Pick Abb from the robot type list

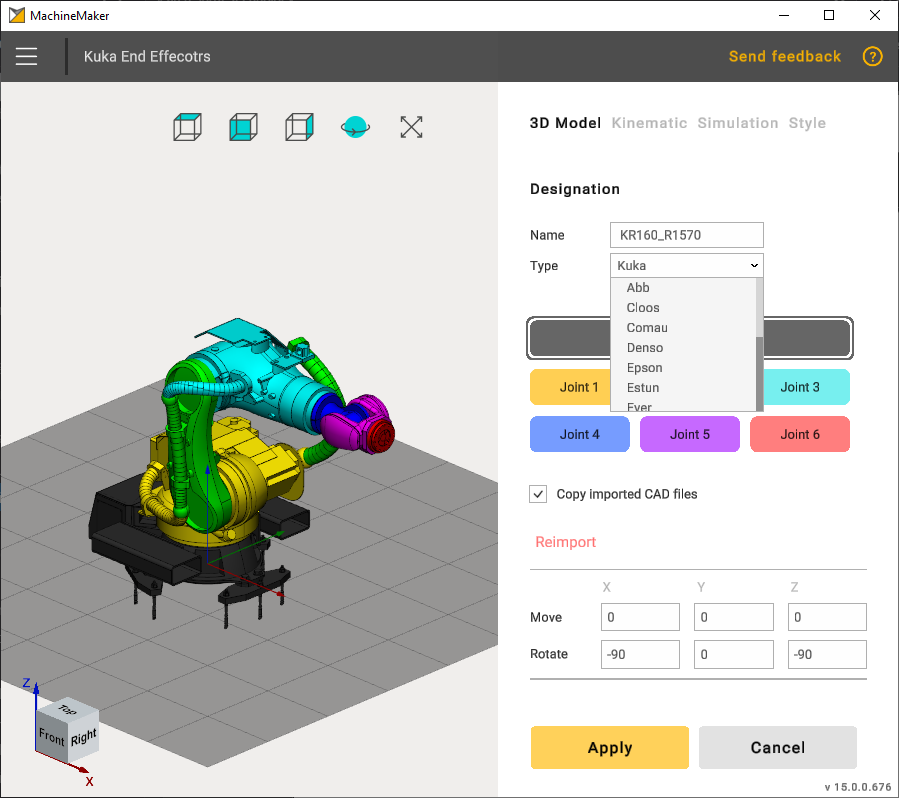pyautogui.click(x=638, y=288)
